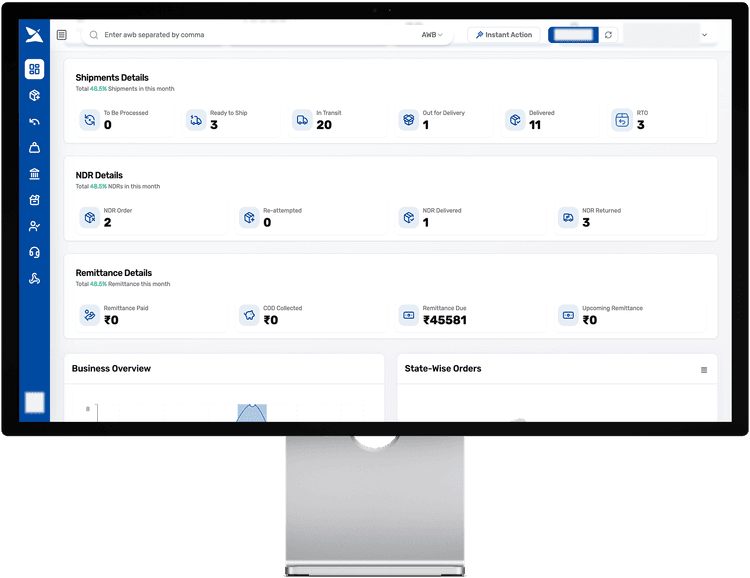Open the returns arrow icon in sidebar
Image resolution: width=750 pixels, height=578 pixels.
click(x=34, y=122)
